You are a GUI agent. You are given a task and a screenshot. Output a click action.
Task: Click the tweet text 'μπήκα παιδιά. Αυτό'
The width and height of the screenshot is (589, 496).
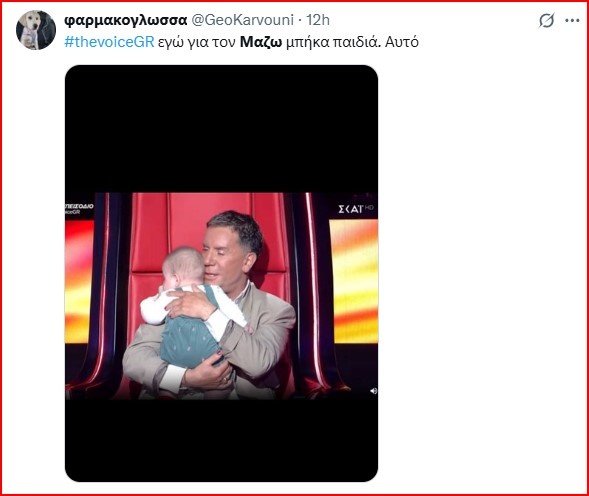352,42
